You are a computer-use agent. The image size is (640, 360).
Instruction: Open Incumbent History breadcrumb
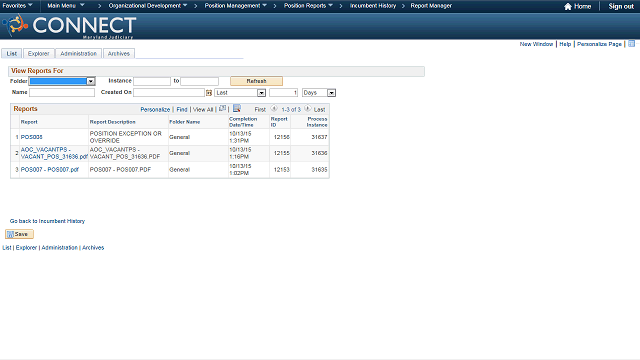pyautogui.click(x=373, y=6)
